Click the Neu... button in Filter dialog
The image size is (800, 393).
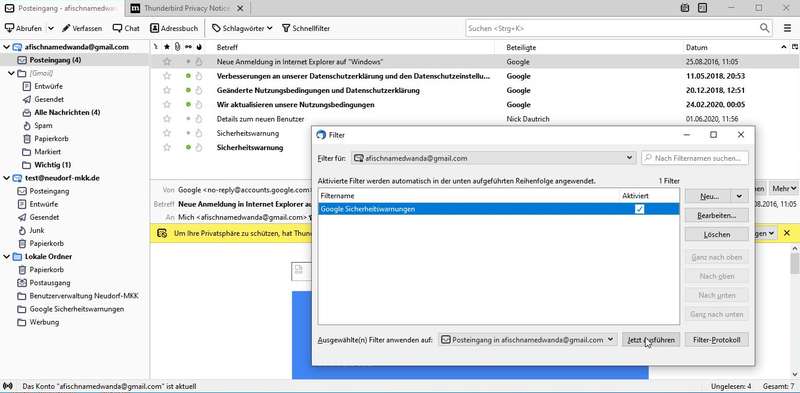(708, 196)
